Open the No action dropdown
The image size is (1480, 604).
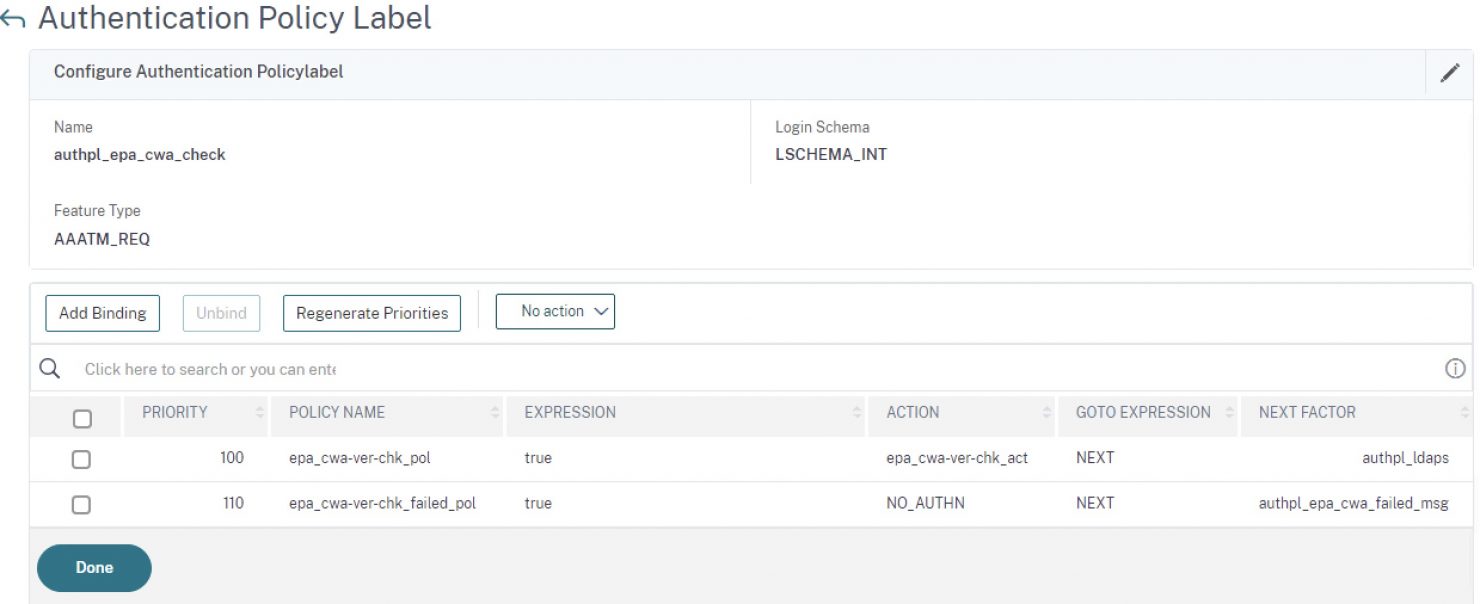point(556,311)
